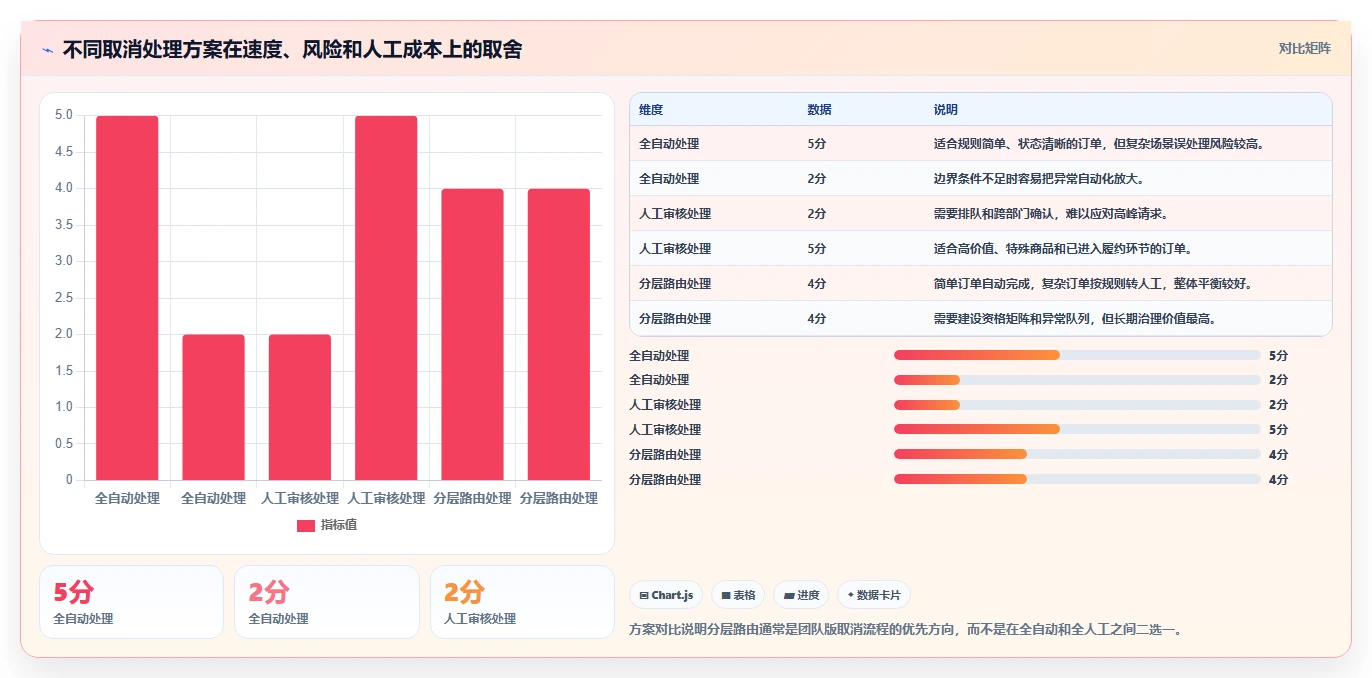
Task: Click the 5.0 y-axis label
Action: (x=63, y=115)
